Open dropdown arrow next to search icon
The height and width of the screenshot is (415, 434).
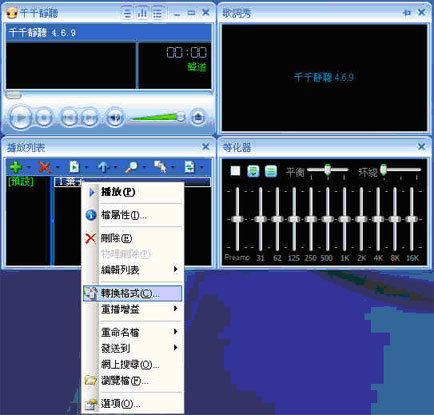144,167
